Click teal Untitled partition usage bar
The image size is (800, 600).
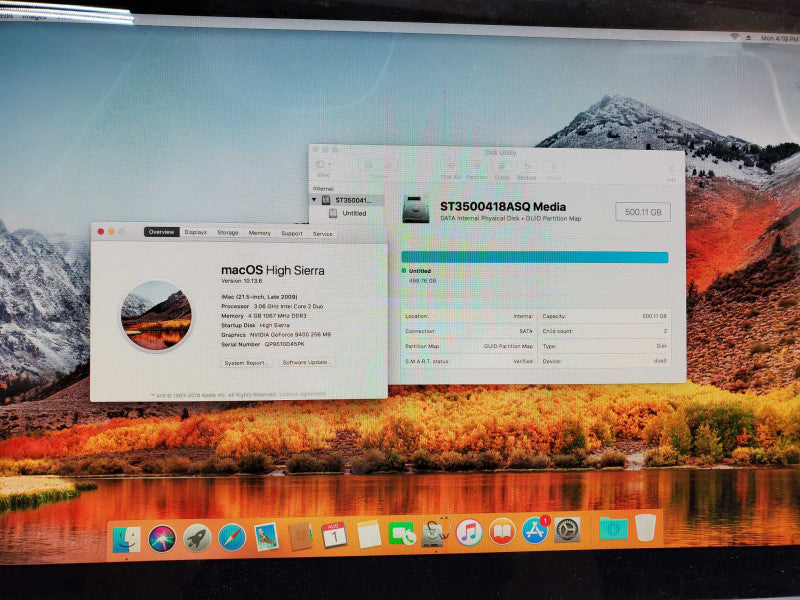[x=534, y=257]
